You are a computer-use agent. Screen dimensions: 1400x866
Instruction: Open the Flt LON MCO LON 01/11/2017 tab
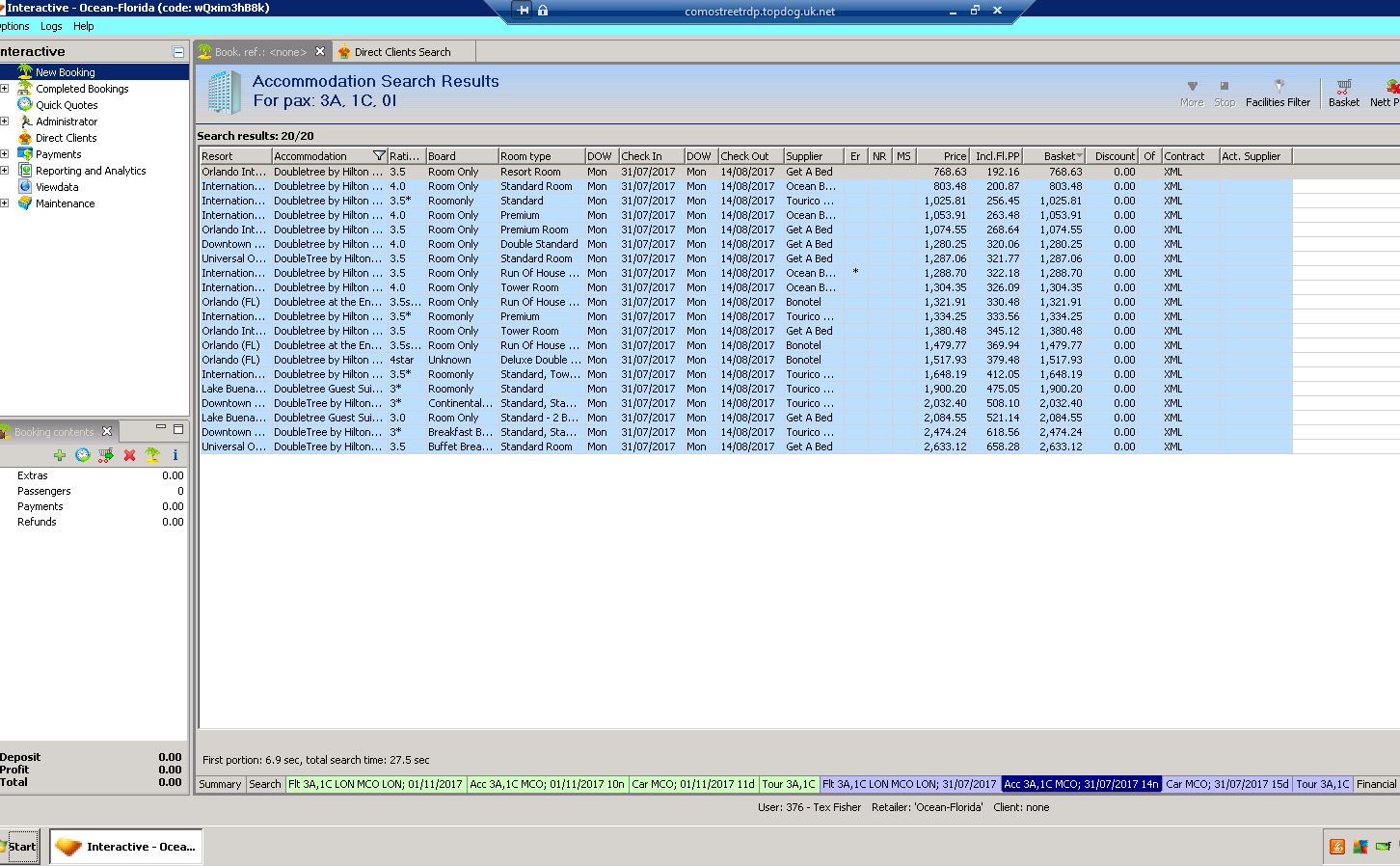(376, 784)
